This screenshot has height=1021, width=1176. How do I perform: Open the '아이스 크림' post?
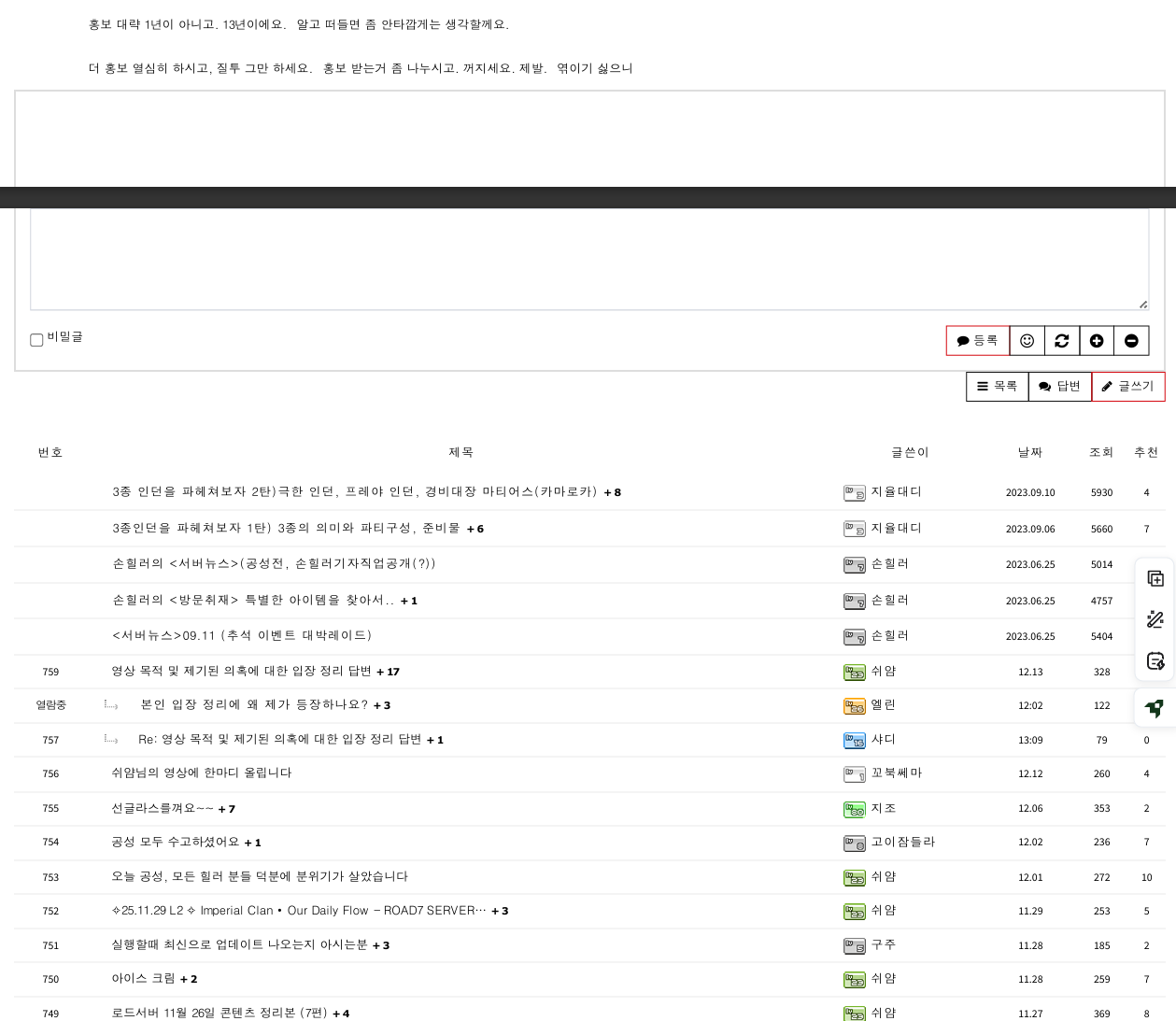(x=143, y=979)
